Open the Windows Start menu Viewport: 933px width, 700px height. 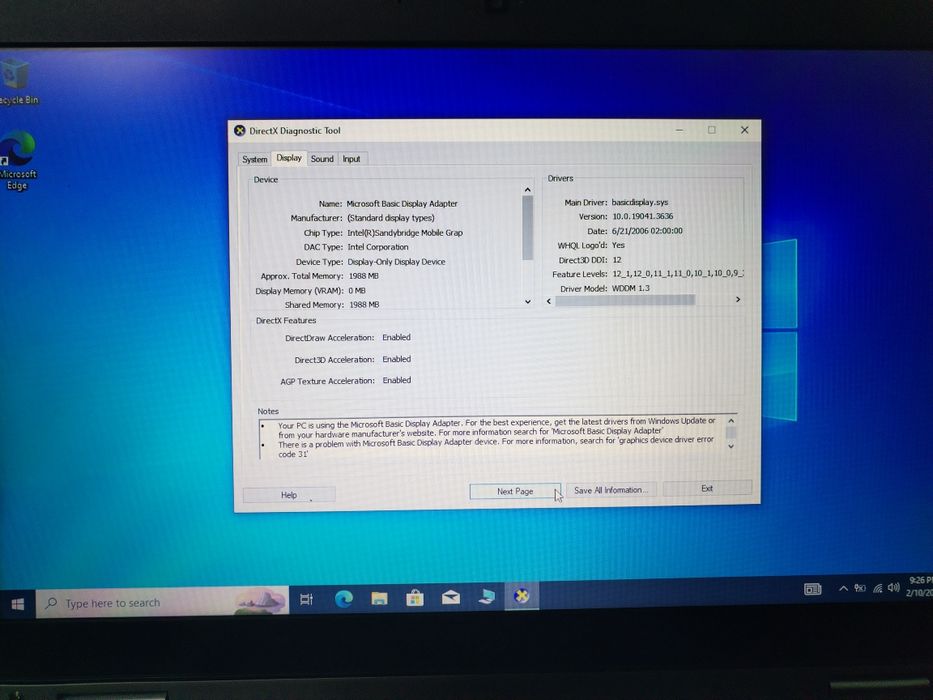coord(17,604)
